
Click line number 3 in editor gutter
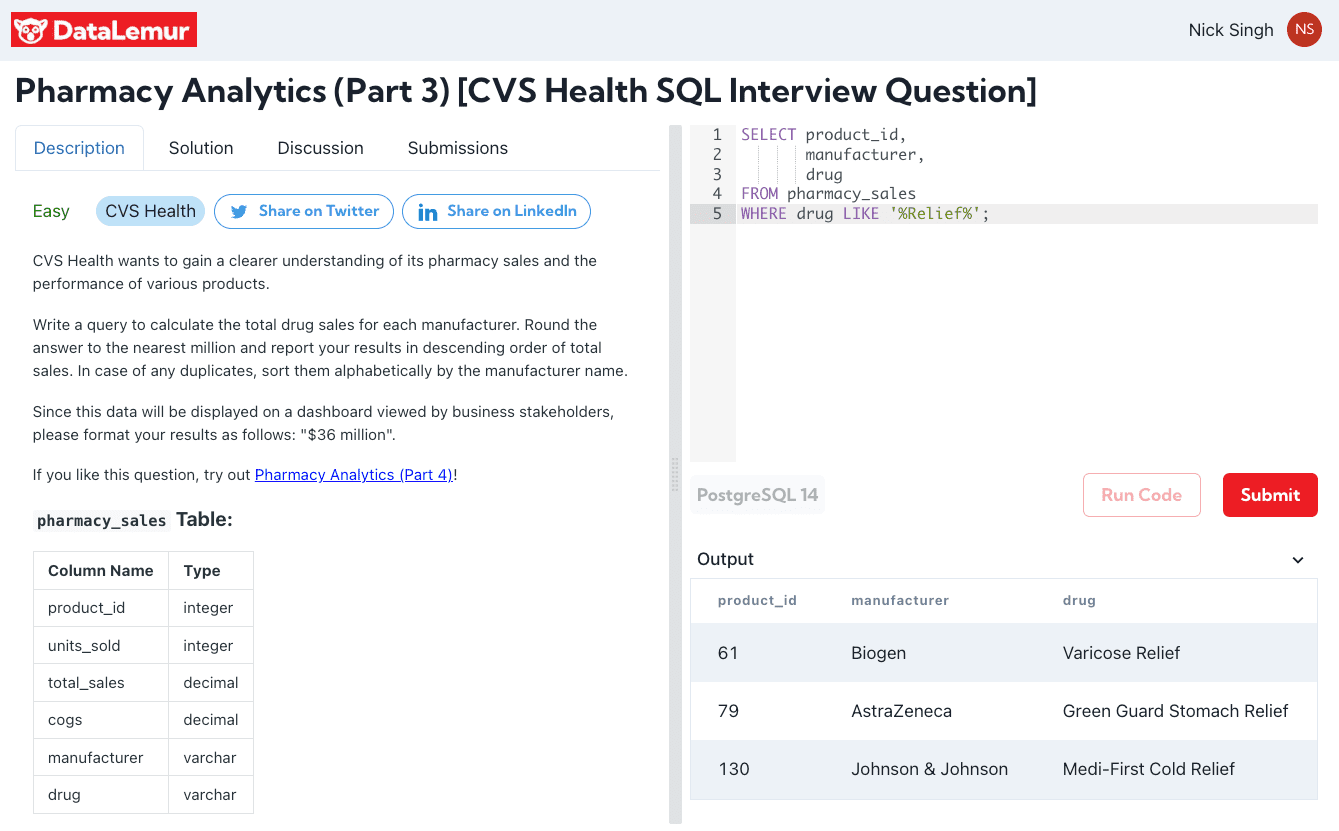717,174
